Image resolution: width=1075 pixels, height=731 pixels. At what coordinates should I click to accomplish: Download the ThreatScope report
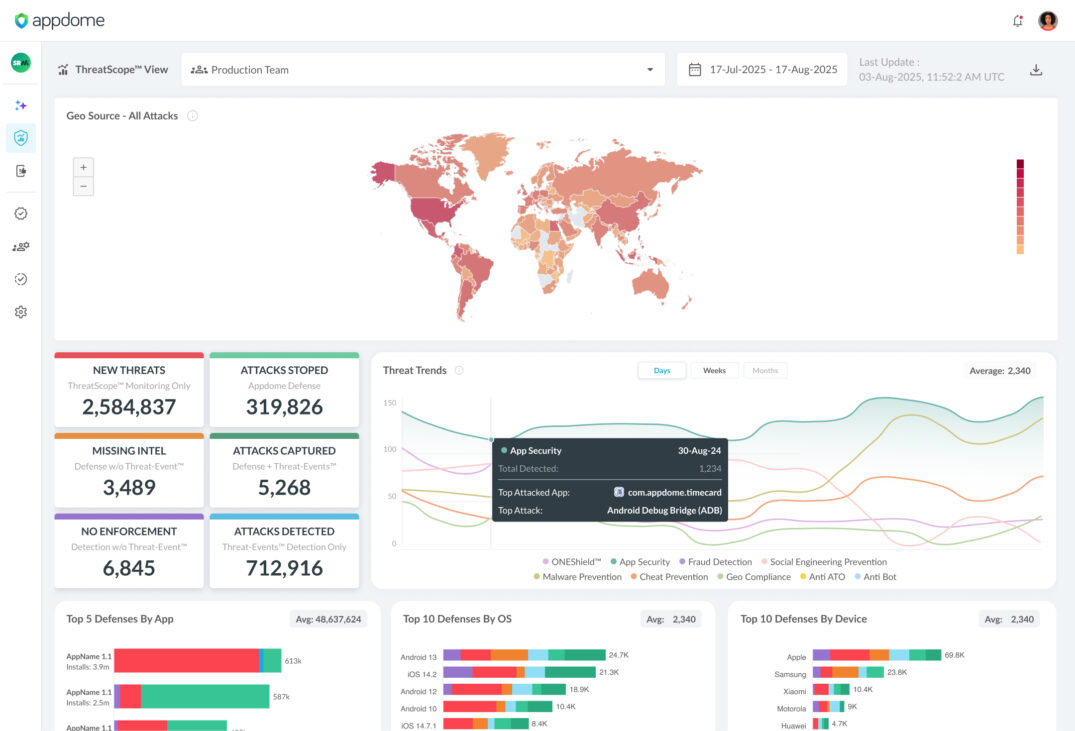point(1036,70)
